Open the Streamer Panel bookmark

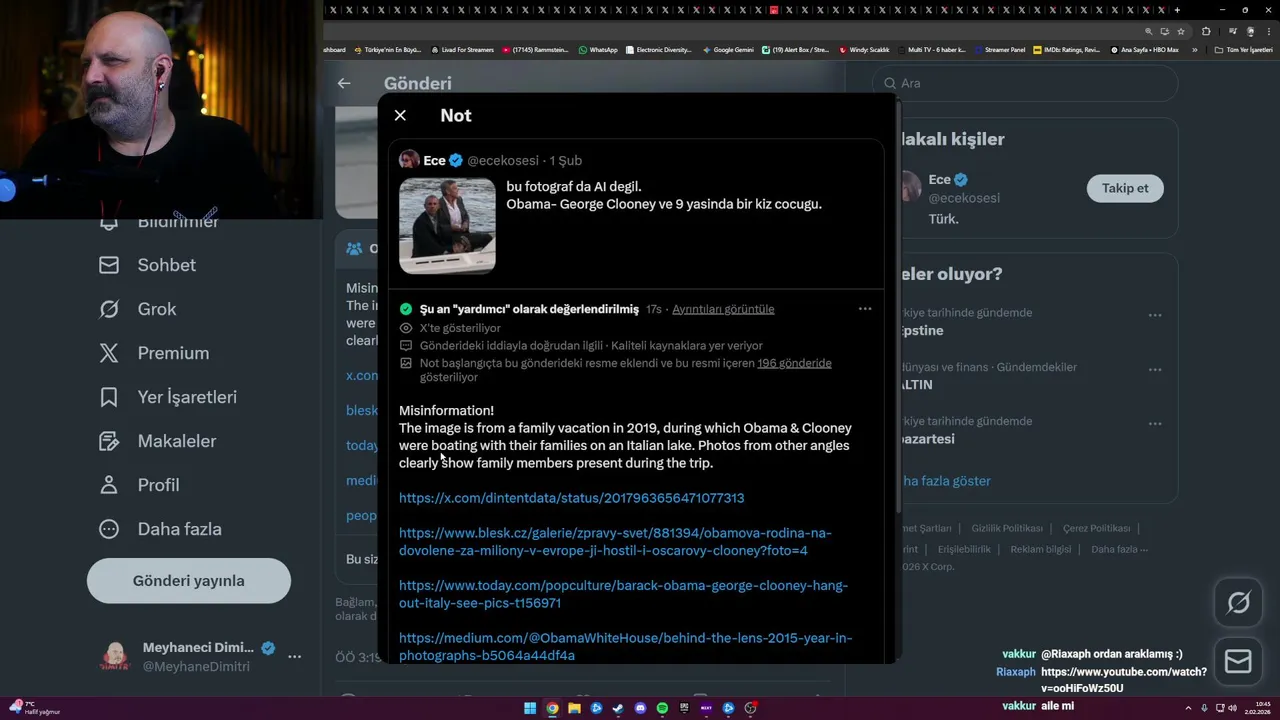[999, 49]
